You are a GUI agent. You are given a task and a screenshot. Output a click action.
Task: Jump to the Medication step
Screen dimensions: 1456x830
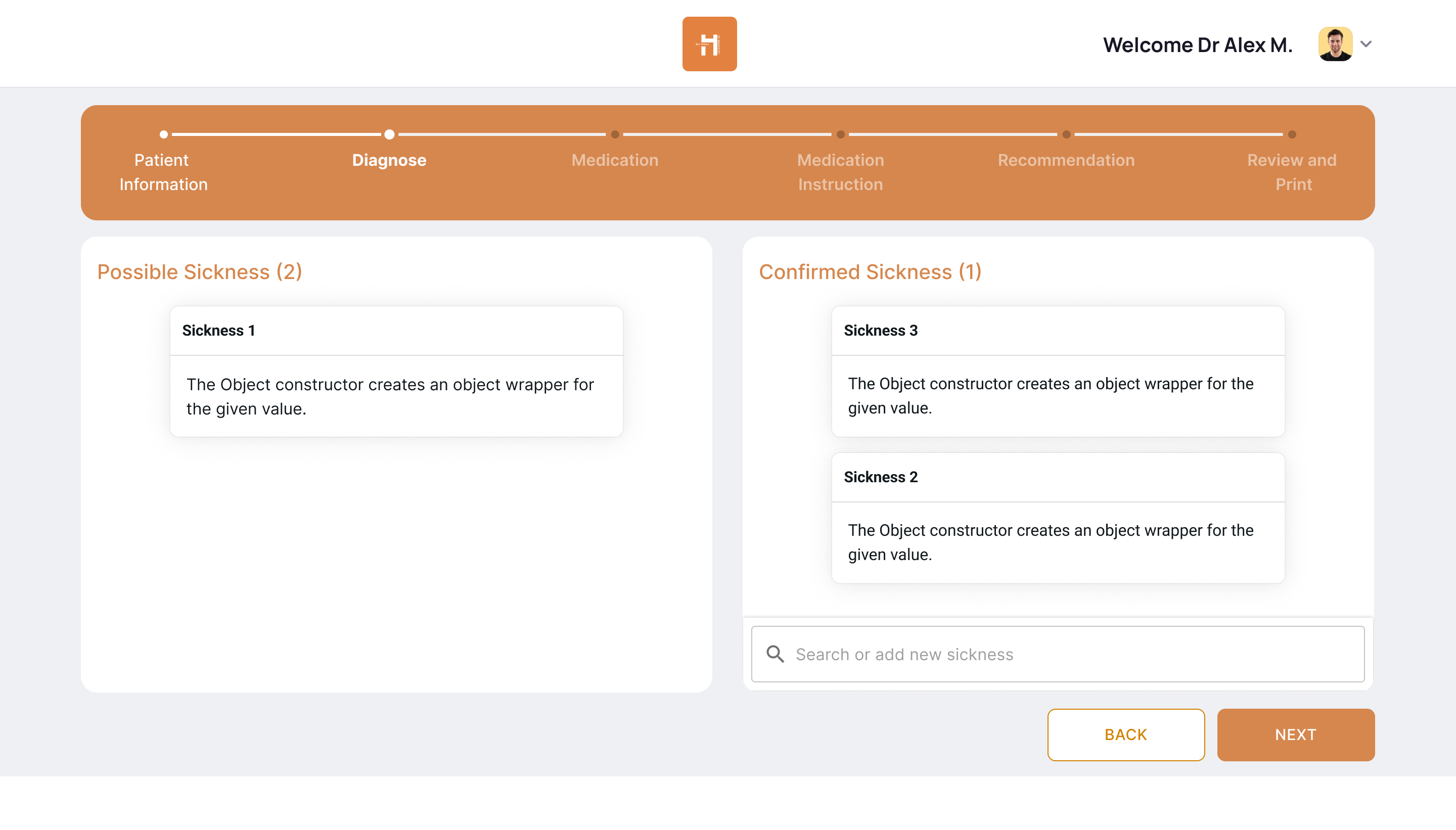point(615,160)
